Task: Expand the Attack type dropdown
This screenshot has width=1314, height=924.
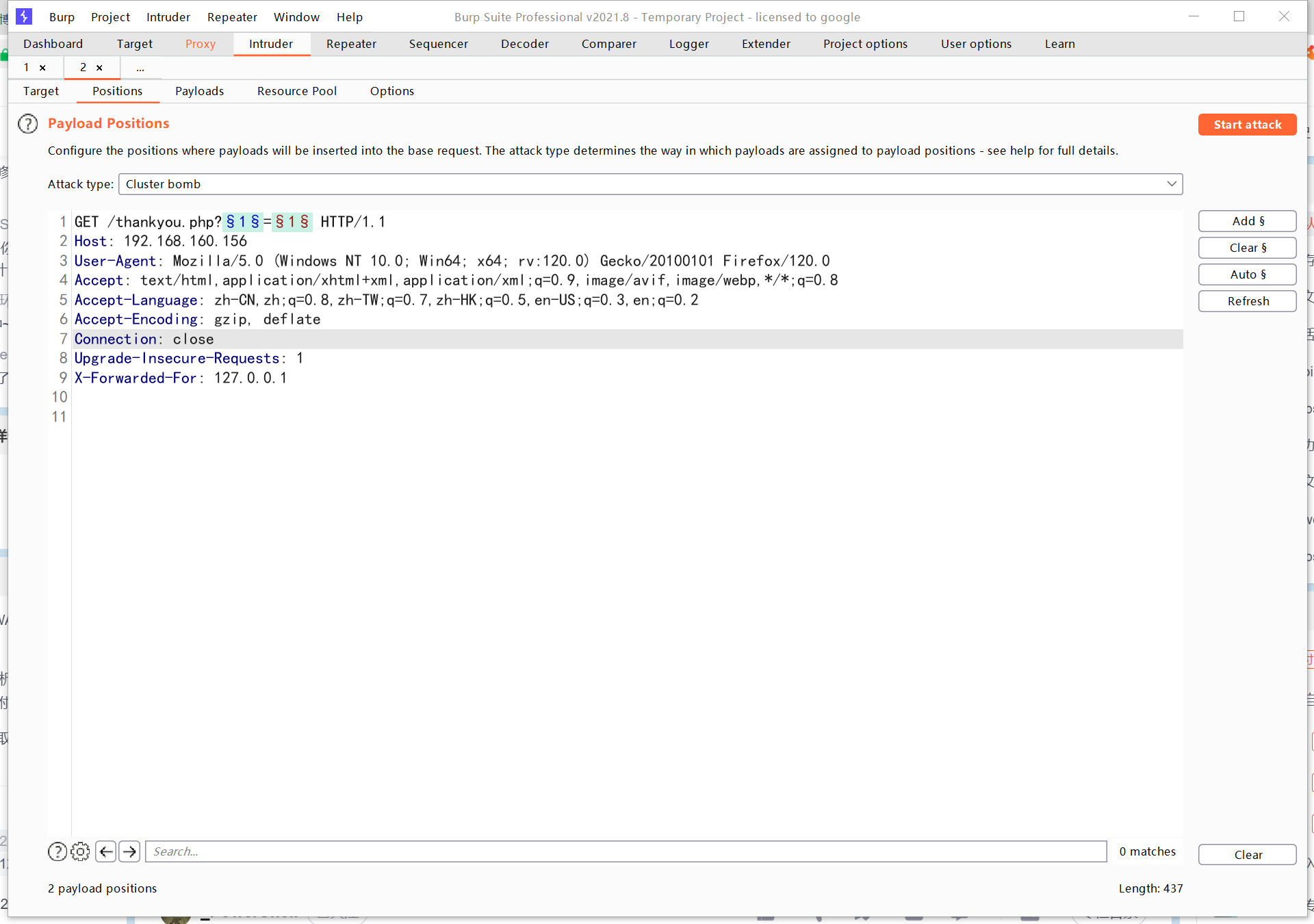Action: (x=1171, y=184)
